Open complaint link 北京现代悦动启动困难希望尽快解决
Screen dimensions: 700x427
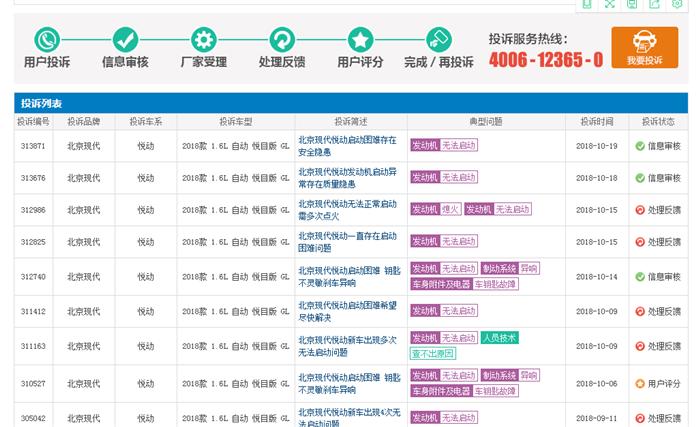[347, 311]
